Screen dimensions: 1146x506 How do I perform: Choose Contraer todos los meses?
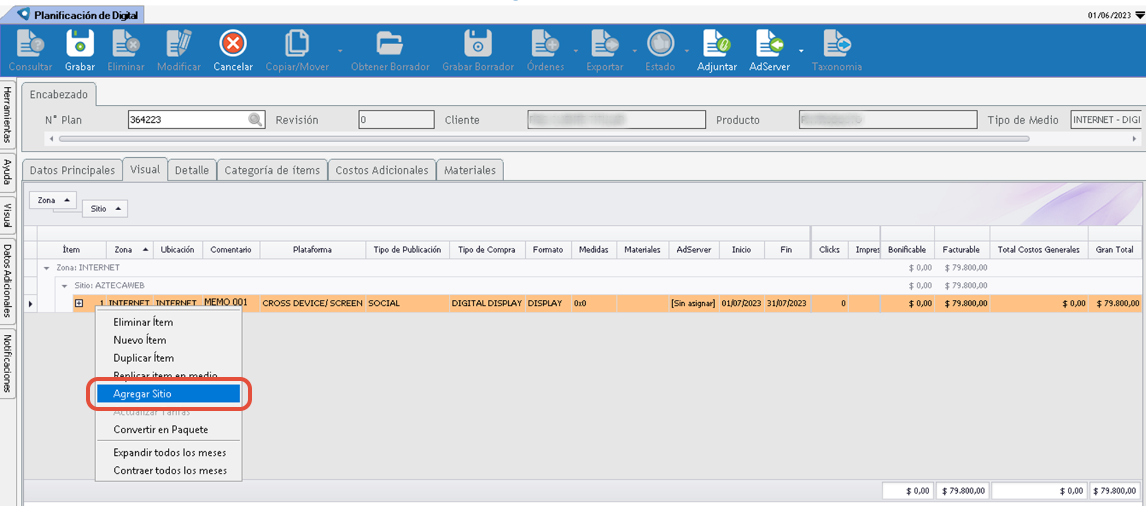click(x=168, y=471)
